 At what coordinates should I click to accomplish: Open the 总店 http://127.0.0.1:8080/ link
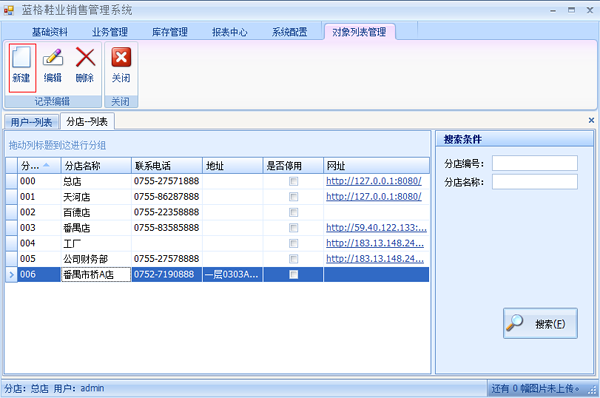coord(373,181)
